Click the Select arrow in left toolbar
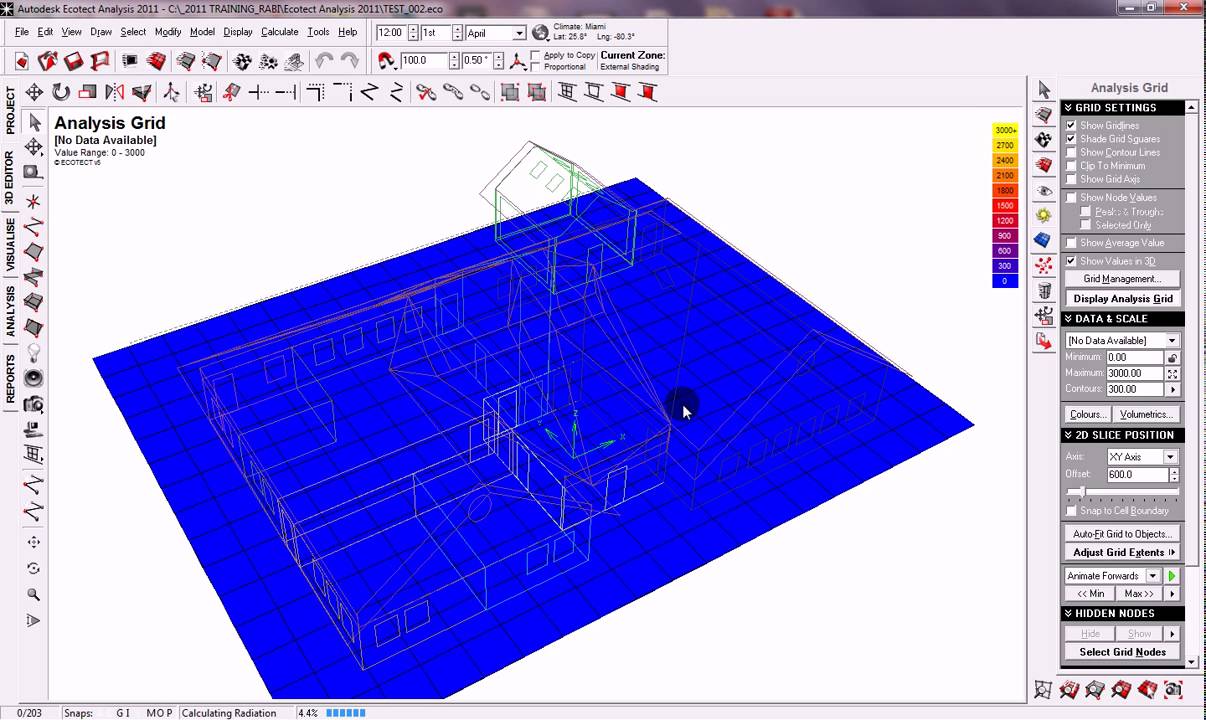This screenshot has width=1206, height=720. coord(34,122)
